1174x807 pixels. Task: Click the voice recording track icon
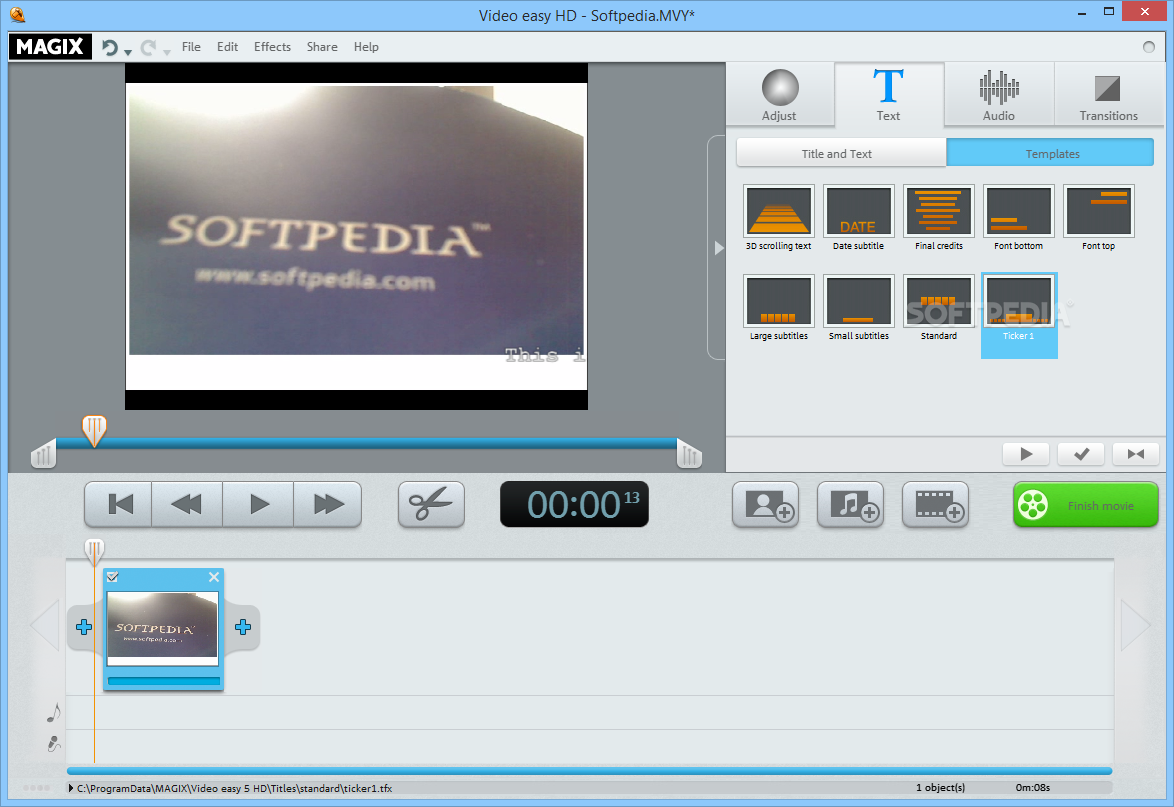point(53,744)
